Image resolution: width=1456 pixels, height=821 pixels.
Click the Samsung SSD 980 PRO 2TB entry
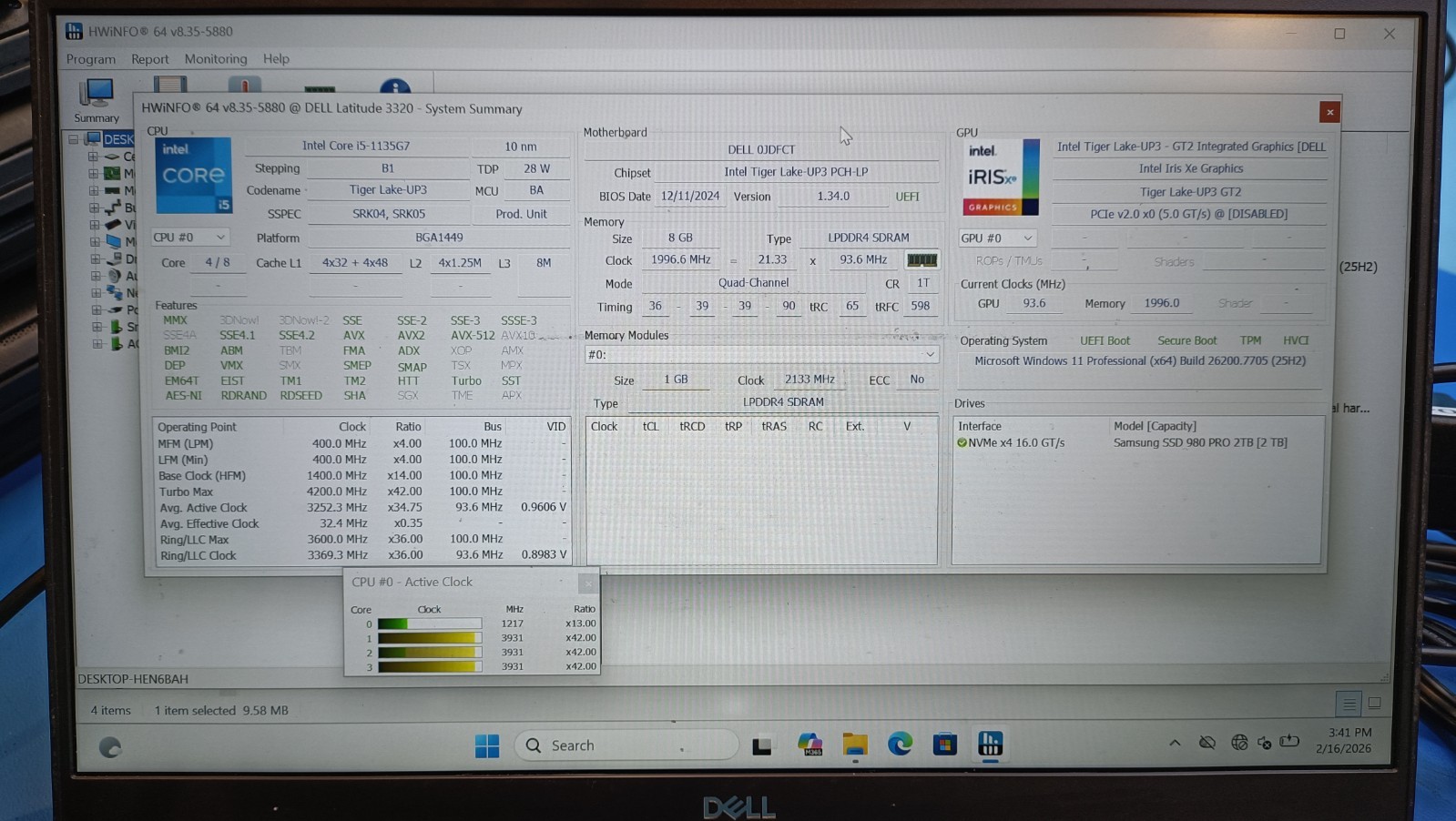[x=1200, y=443]
